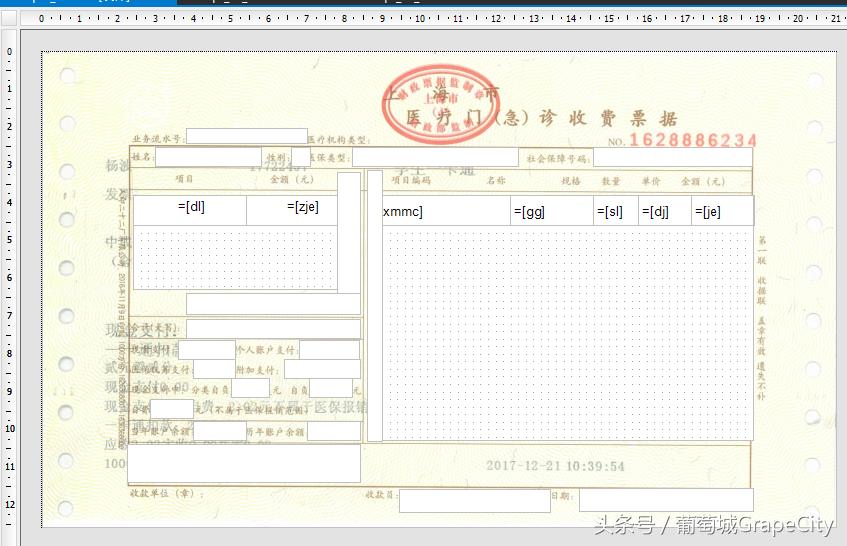
Task: Click the blank textbox beside 社会保障号码
Action: [x=673, y=157]
